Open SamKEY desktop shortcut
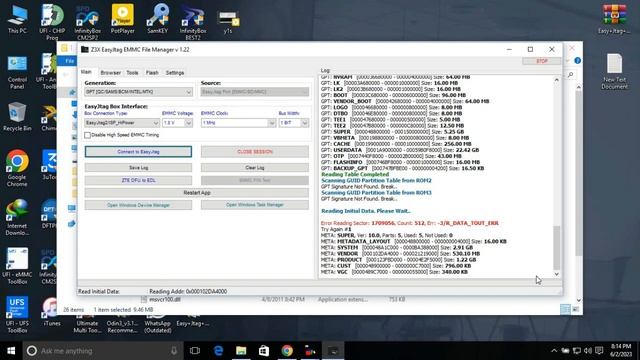The height and width of the screenshot is (360, 640). click(158, 19)
